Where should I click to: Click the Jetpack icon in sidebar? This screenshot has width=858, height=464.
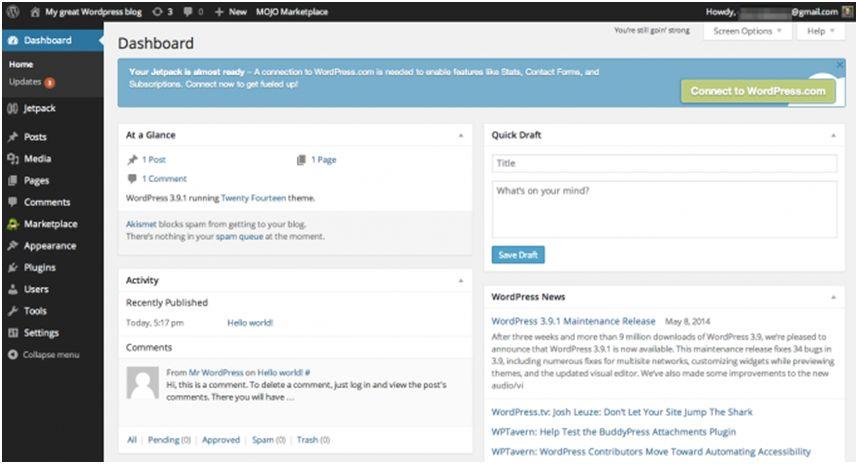(13, 108)
